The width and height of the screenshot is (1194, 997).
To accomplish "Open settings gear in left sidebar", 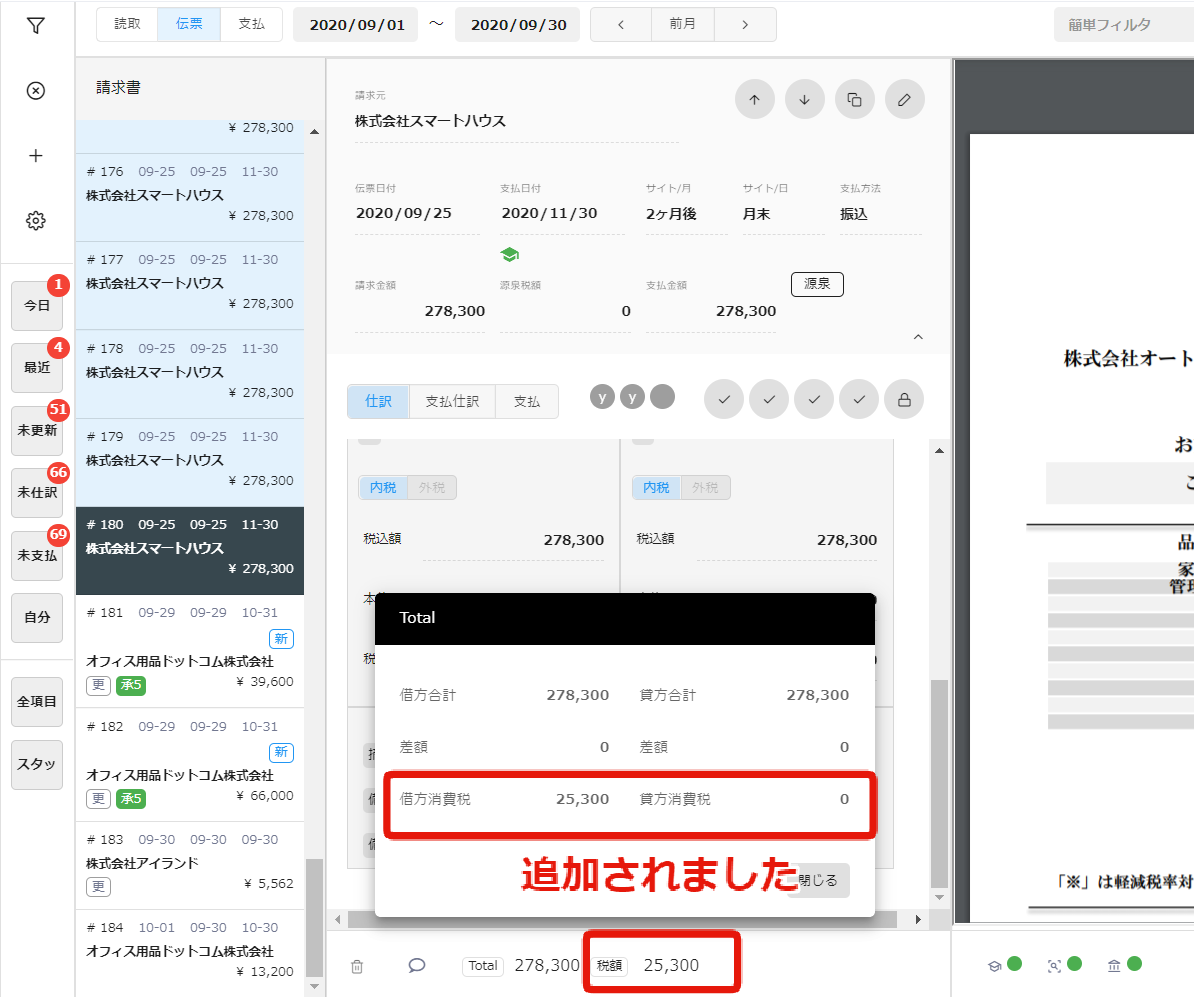I will tap(35, 221).
